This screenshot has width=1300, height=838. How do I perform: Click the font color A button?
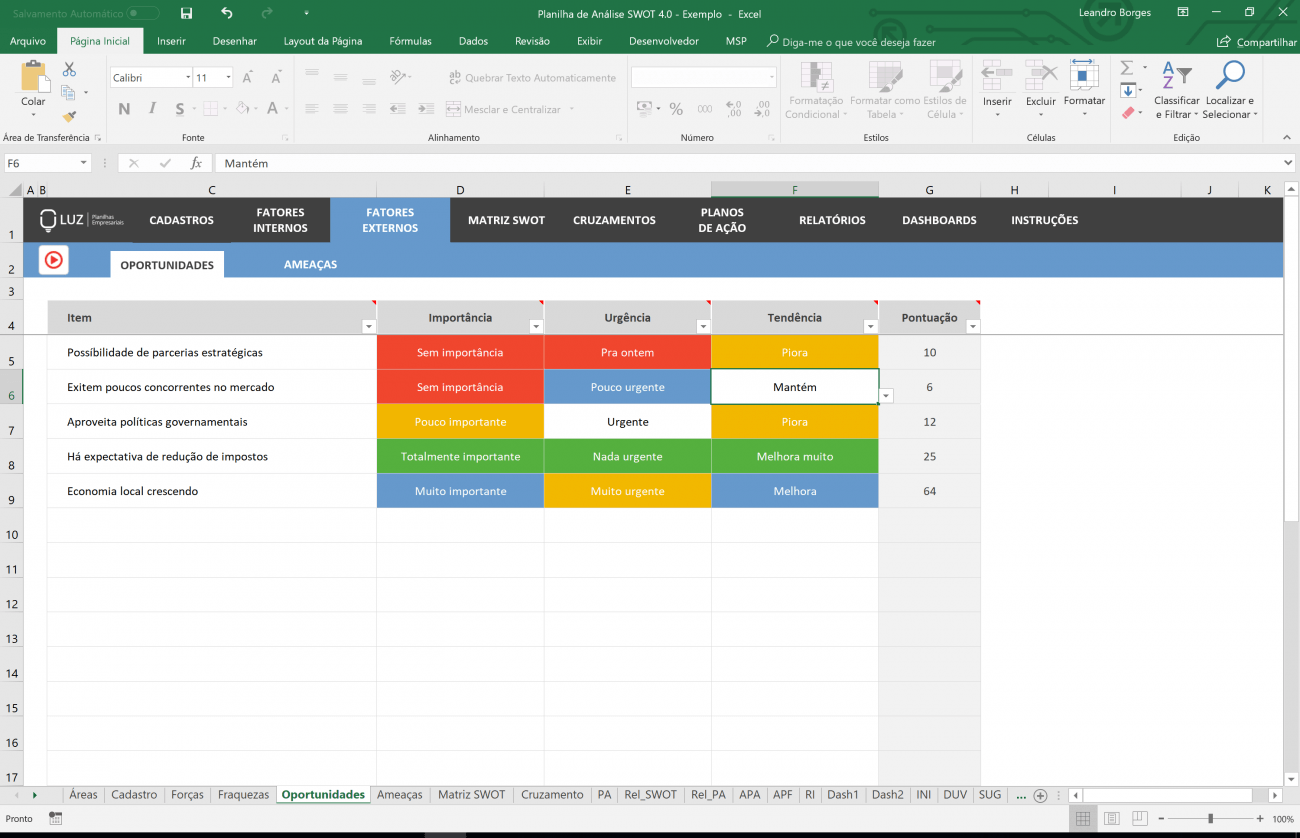pos(273,109)
